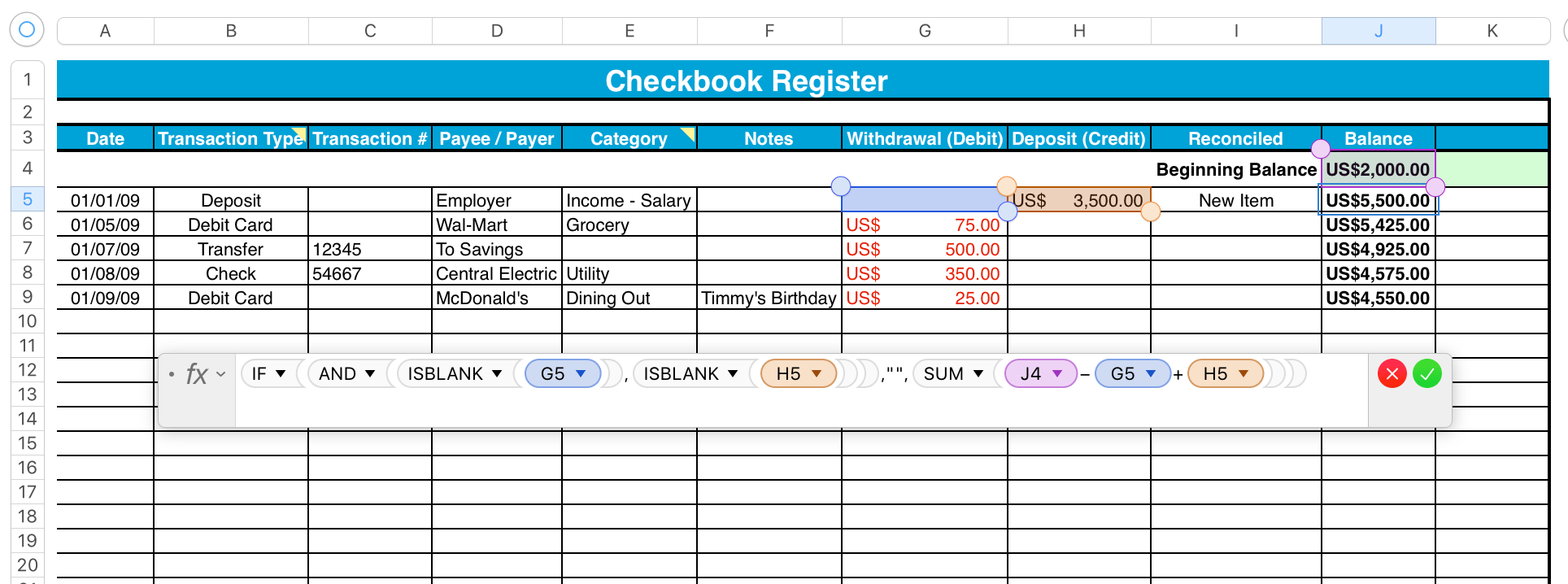Click the Reconciled header cell
Viewport: 1568px width, 584px height.
1236,138
